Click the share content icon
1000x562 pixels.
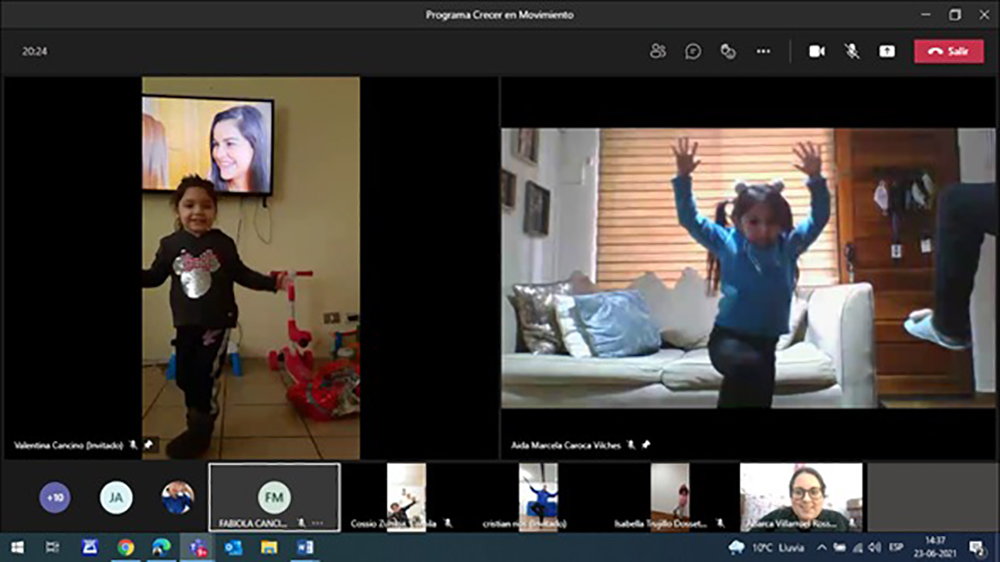pos(887,51)
